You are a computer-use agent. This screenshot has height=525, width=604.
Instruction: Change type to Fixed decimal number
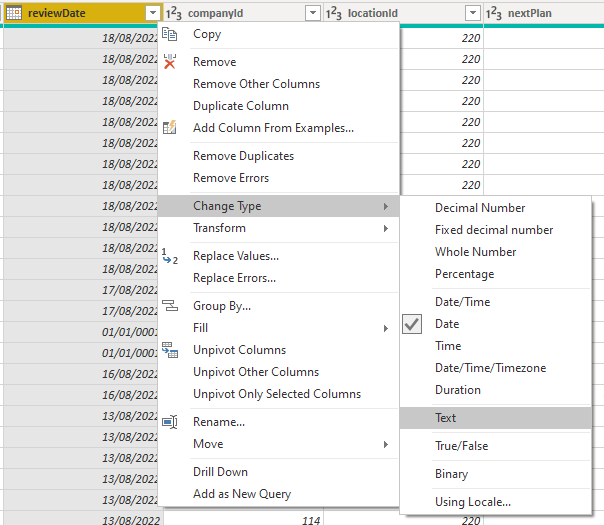(495, 230)
